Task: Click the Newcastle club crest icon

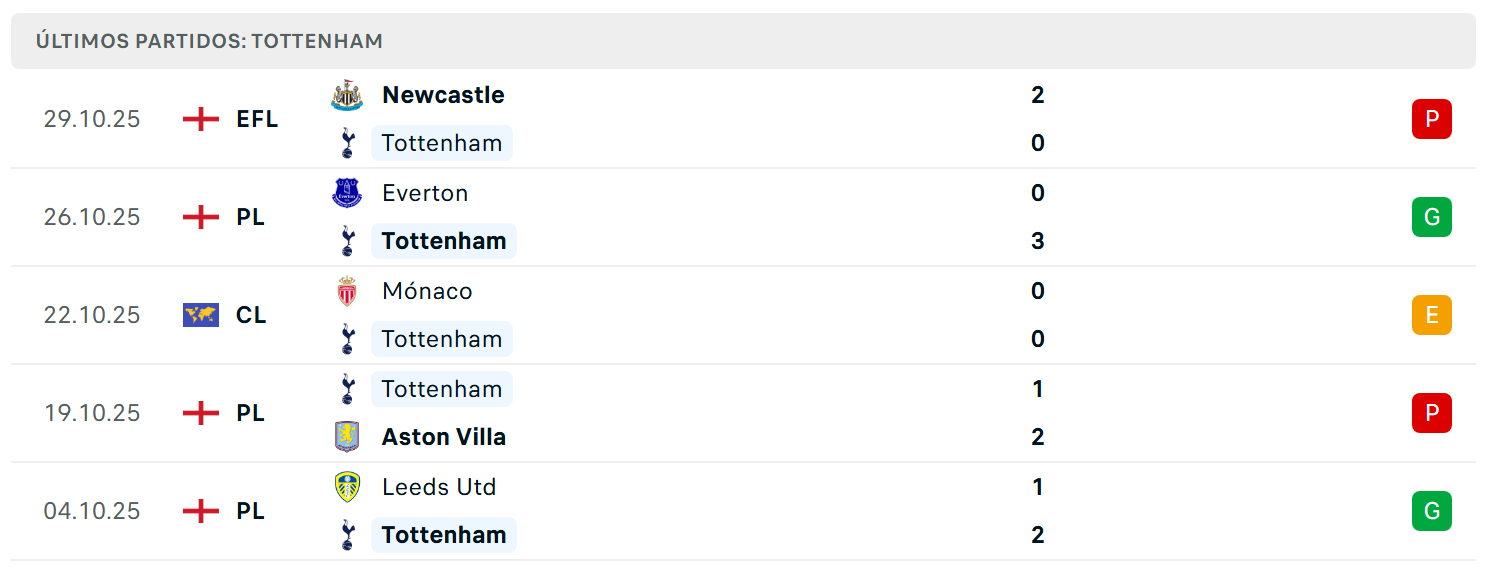Action: [x=347, y=95]
